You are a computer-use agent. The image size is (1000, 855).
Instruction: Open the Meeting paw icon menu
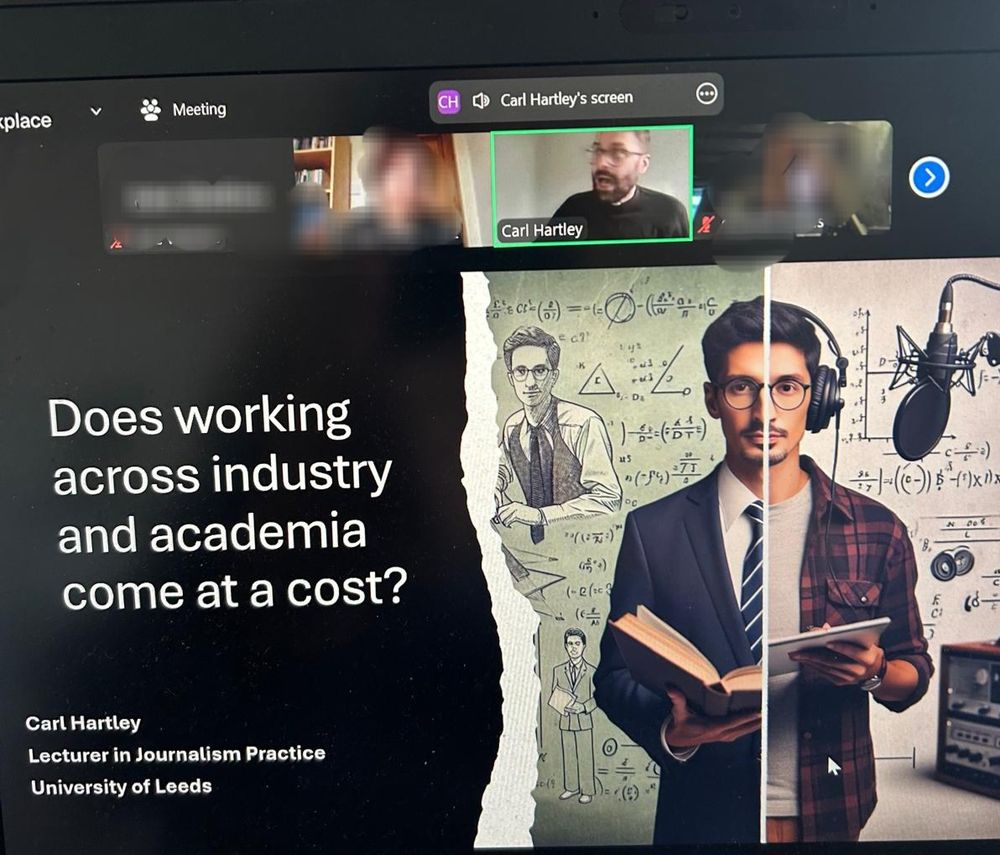pos(151,110)
